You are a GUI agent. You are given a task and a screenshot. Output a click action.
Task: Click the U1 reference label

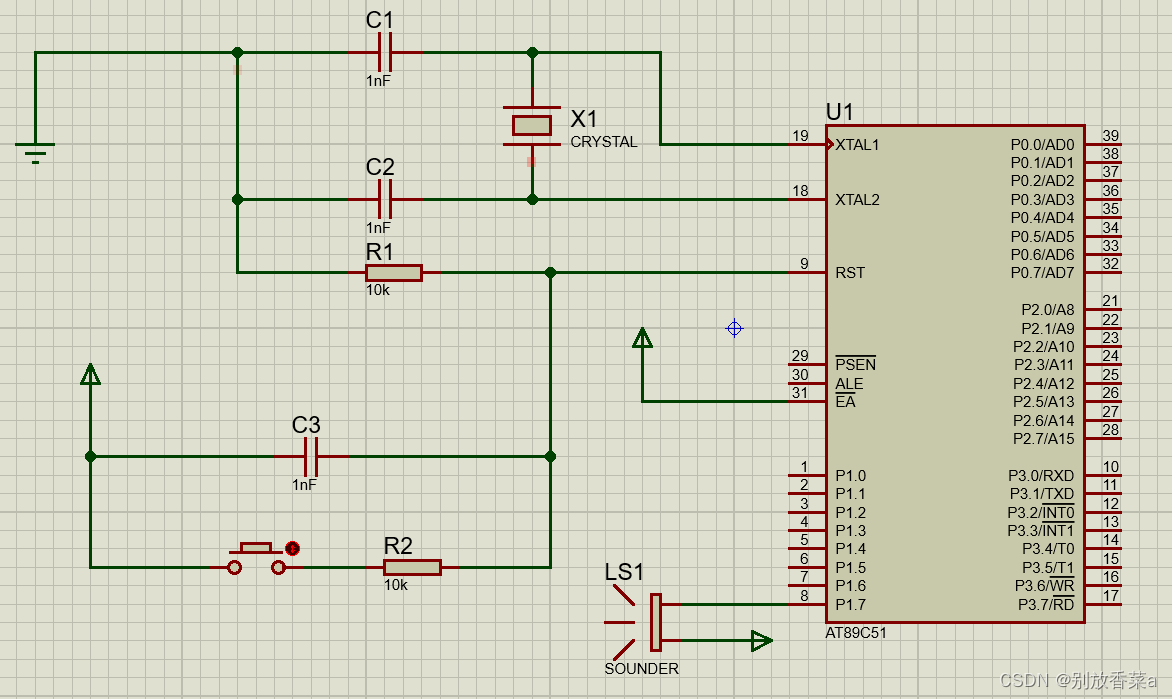(839, 112)
